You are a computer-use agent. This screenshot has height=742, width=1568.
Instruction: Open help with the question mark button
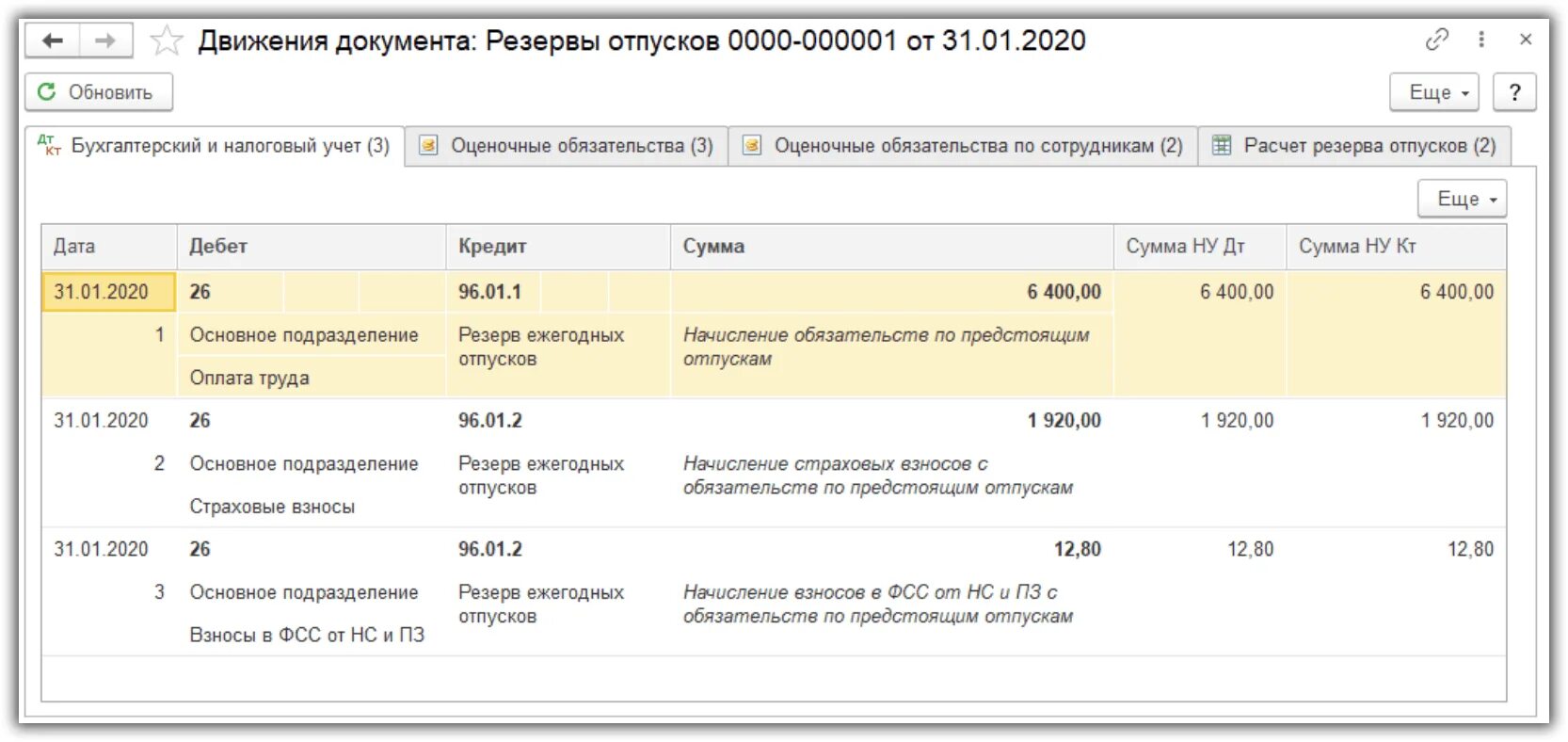[1514, 92]
